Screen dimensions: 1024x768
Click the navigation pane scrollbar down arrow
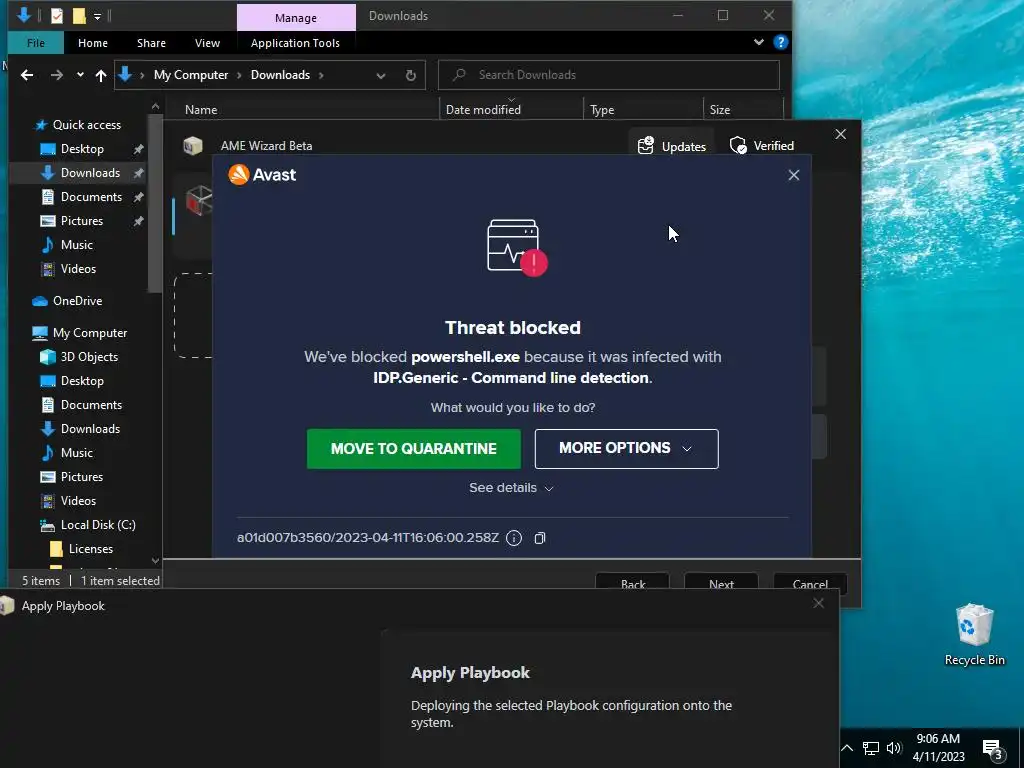[155, 560]
